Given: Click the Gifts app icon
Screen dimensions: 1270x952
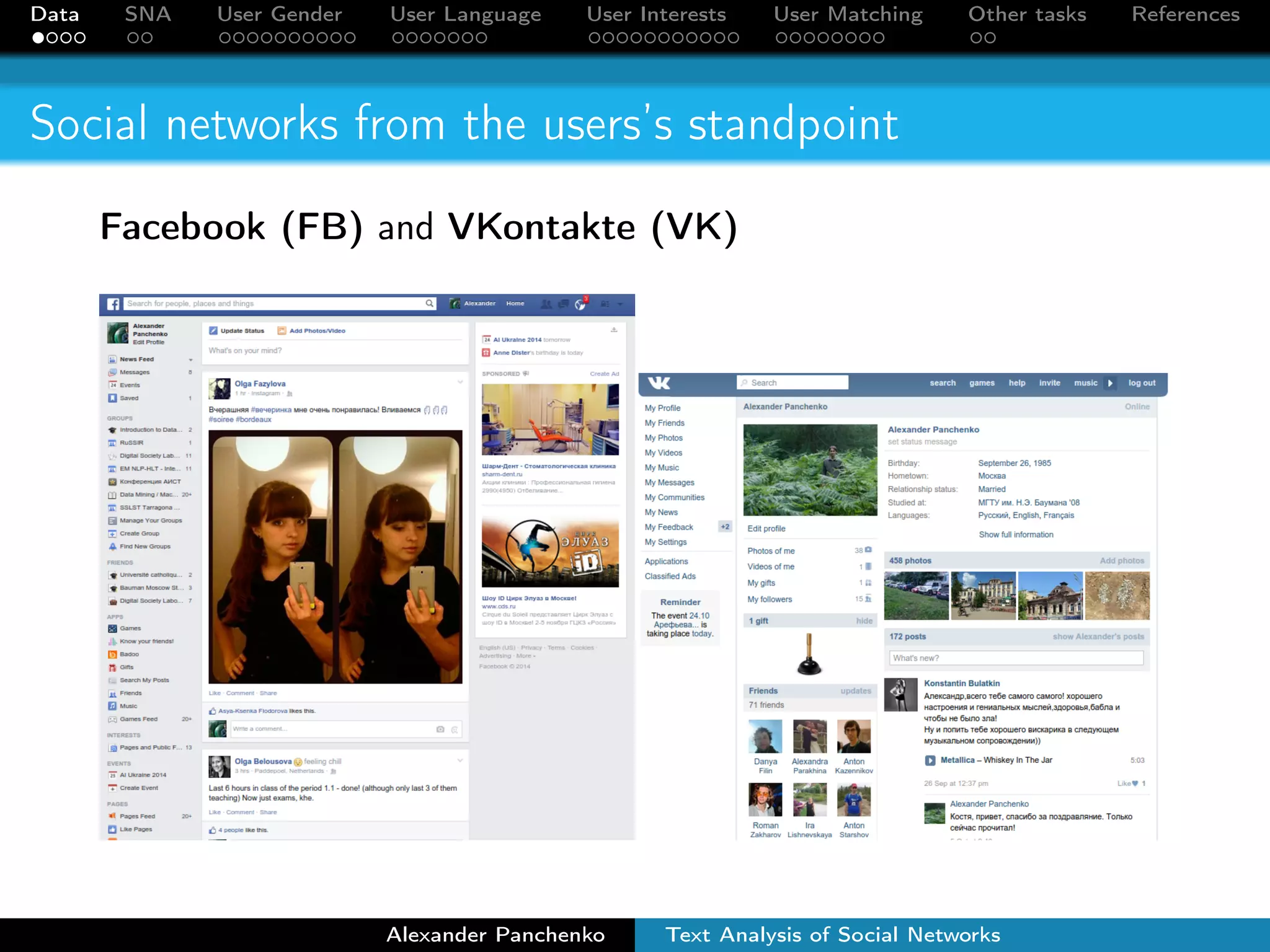Looking at the screenshot, I should 112,668.
